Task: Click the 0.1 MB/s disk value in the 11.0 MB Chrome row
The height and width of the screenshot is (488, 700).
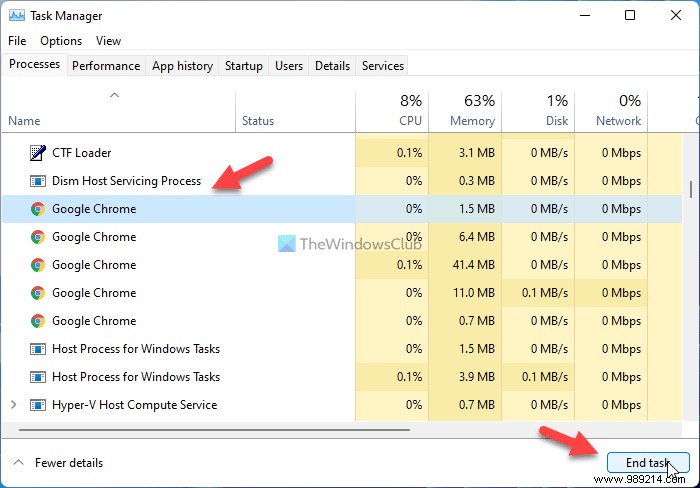Action: point(545,293)
